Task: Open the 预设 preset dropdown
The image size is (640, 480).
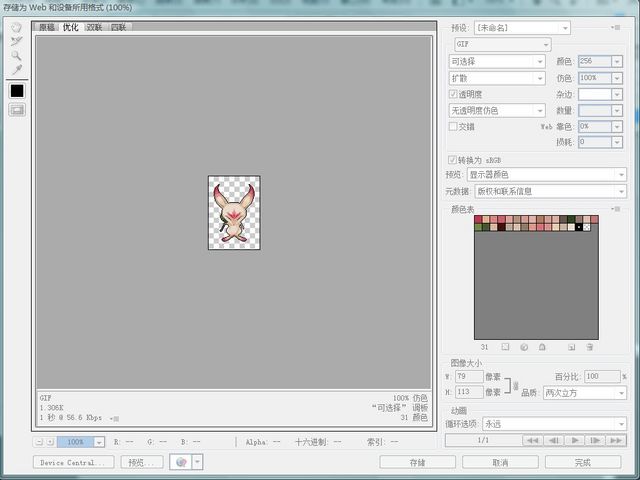Action: [x=522, y=28]
